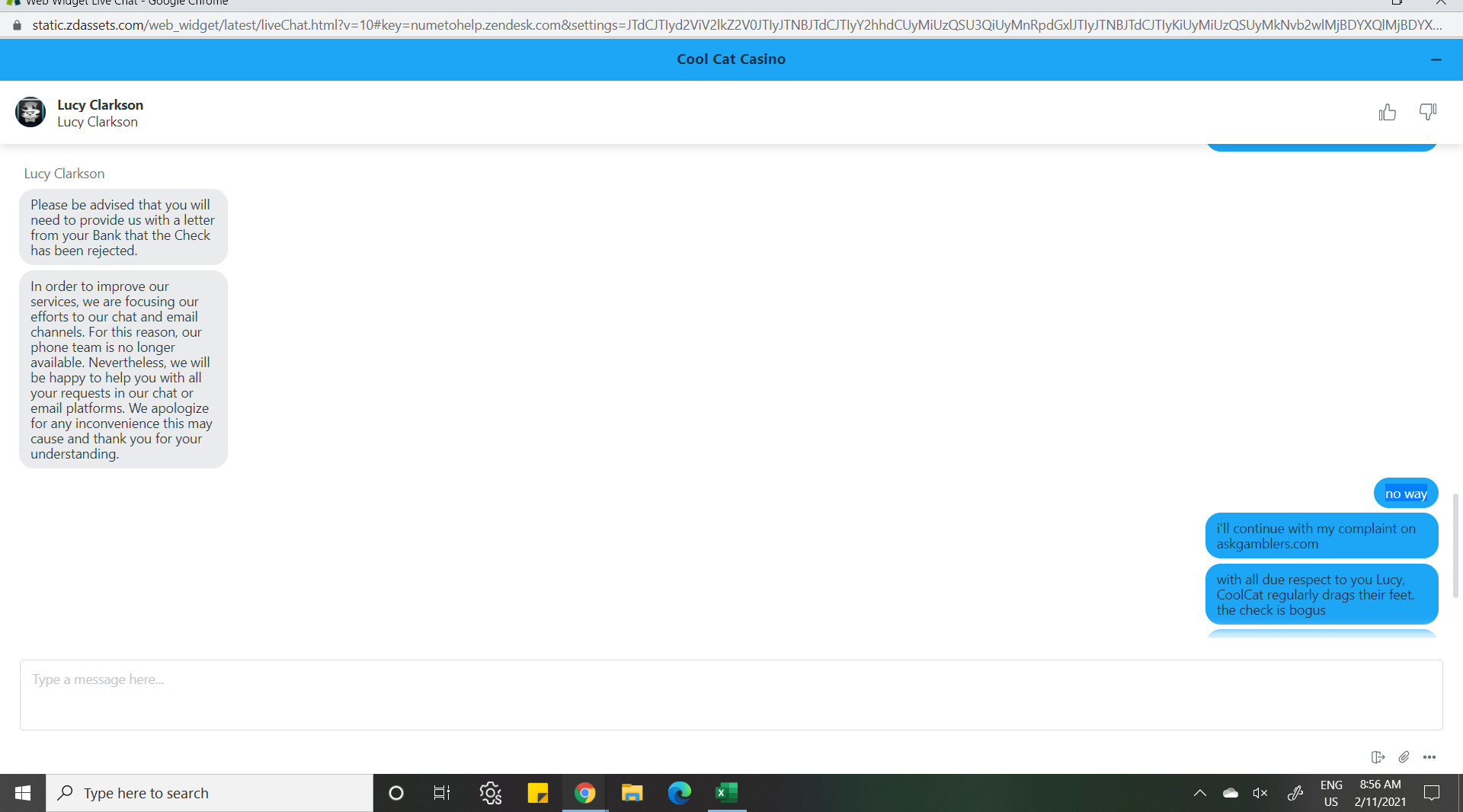Viewport: 1463px width, 812px height.
Task: Open Cortana from the taskbar
Action: [x=395, y=793]
